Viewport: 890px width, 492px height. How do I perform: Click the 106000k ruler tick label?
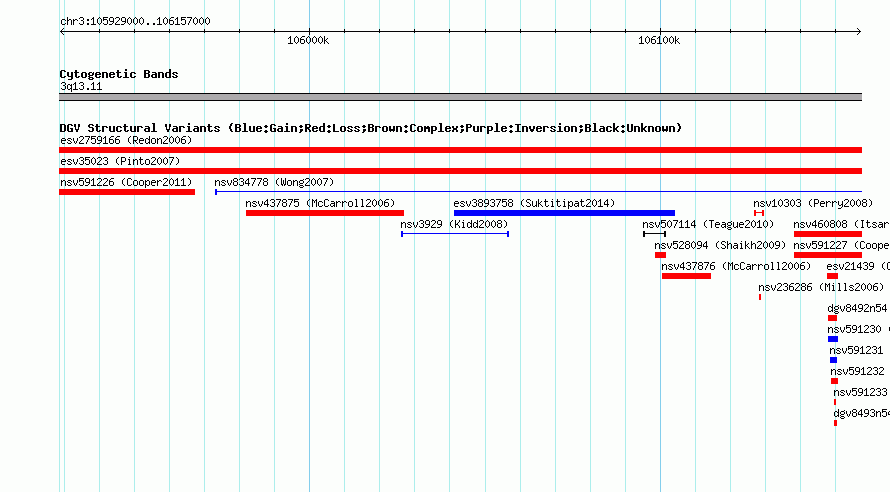tap(308, 40)
